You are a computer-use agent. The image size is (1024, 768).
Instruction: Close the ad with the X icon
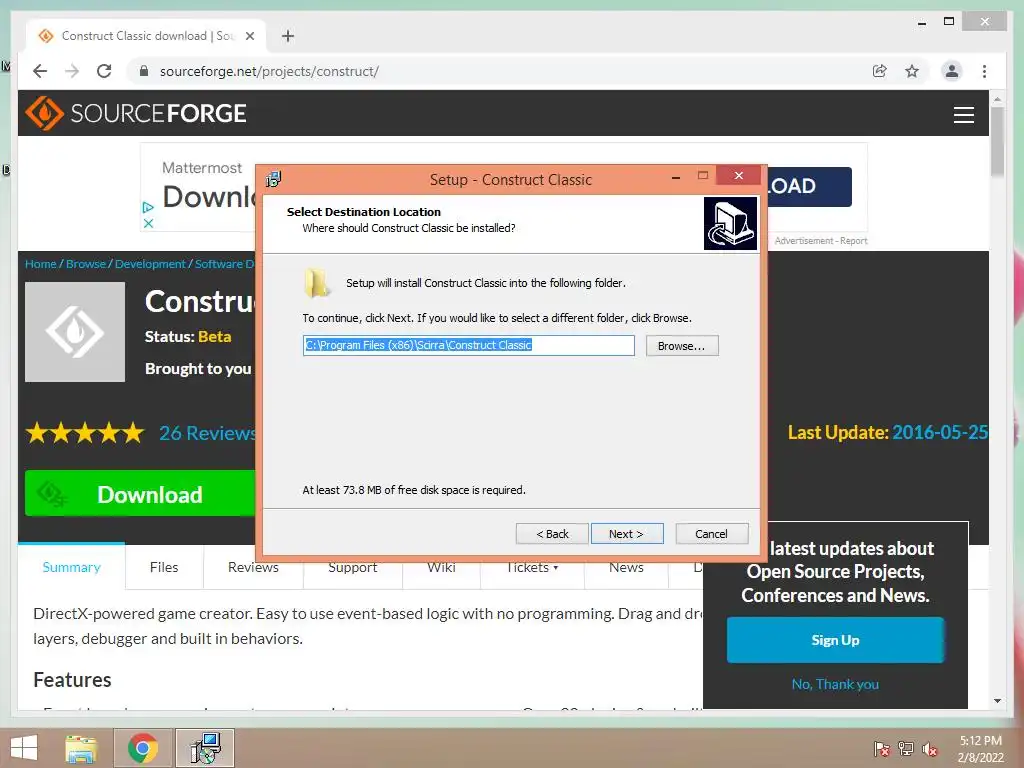point(148,223)
